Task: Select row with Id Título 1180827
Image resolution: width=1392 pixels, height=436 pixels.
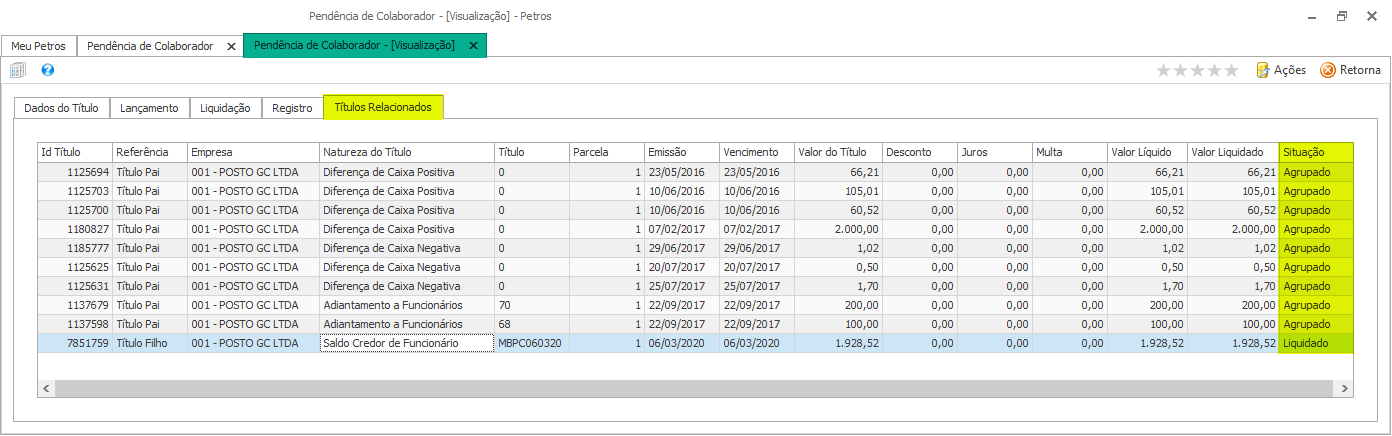Action: (x=695, y=229)
